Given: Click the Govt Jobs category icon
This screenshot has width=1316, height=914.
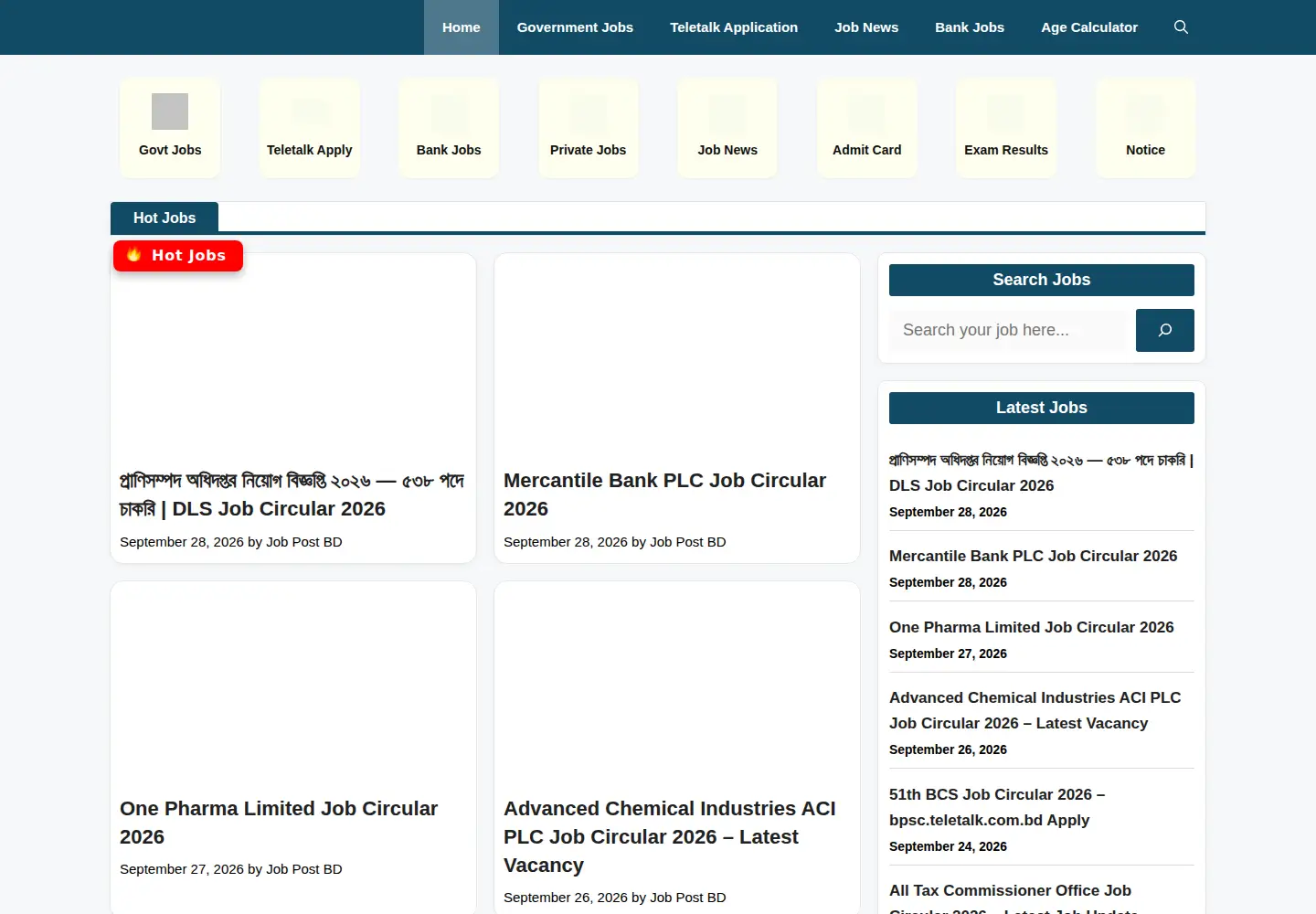Looking at the screenshot, I should 170,112.
